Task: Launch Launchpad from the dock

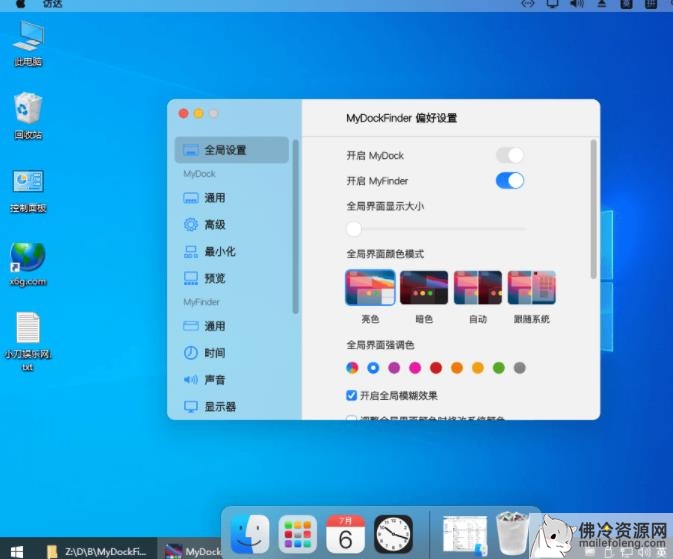Action: [x=298, y=535]
